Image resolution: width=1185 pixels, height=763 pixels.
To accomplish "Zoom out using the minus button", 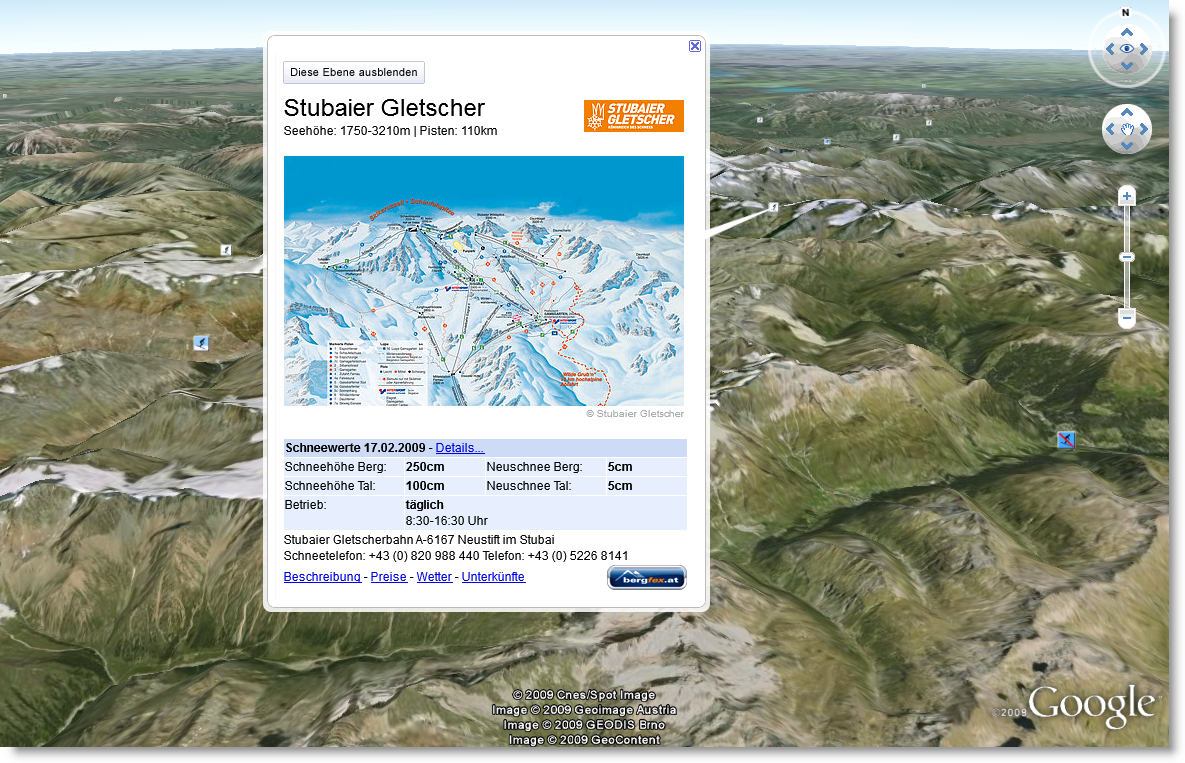I will [x=1126, y=320].
